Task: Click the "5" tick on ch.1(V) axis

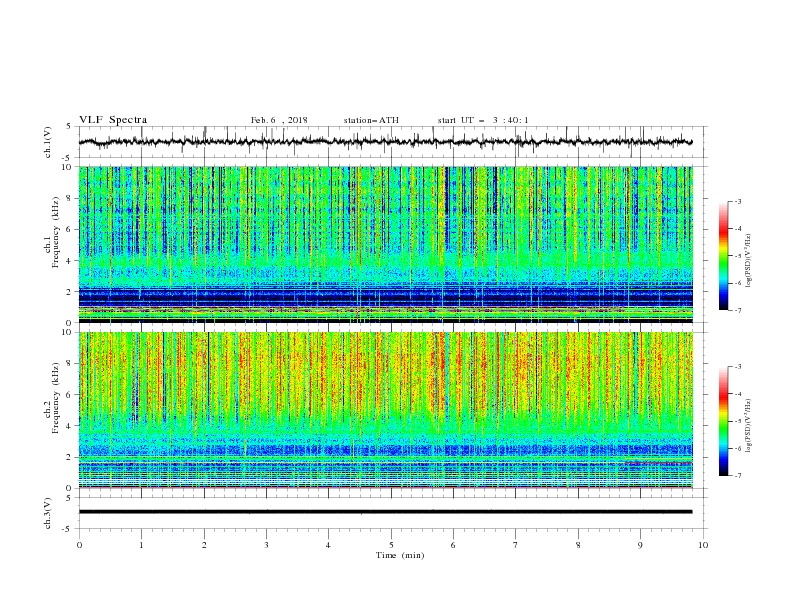Action: click(70, 126)
